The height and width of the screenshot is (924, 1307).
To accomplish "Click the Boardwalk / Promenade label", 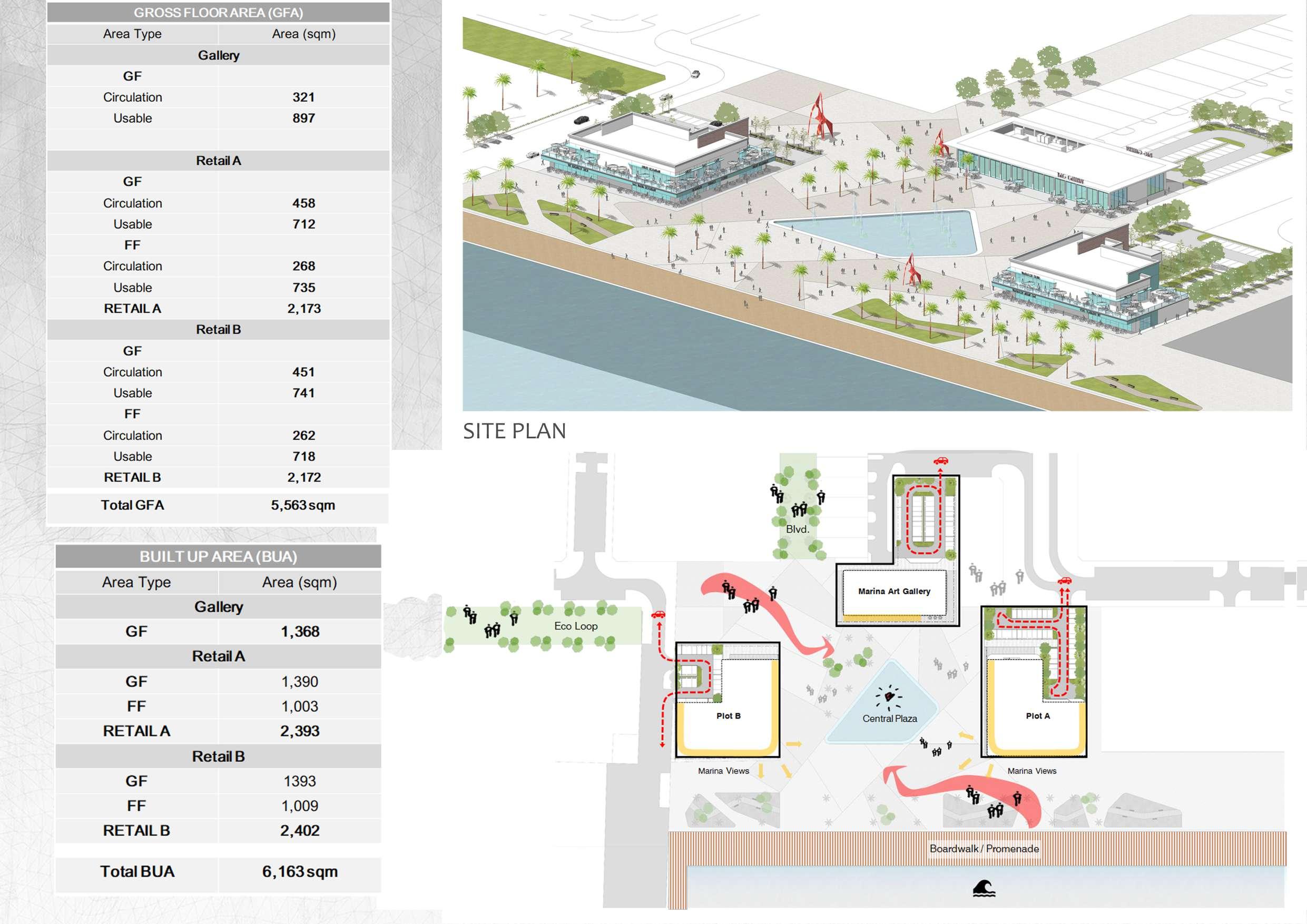I will coord(984,848).
